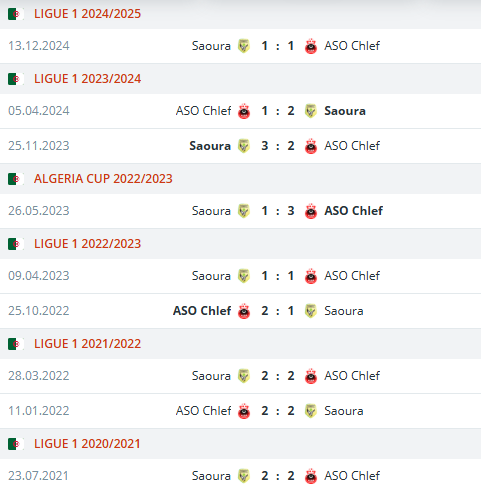Click Saoura crest in 25.10.2022 match
This screenshot has width=481, height=493.
[311, 311]
